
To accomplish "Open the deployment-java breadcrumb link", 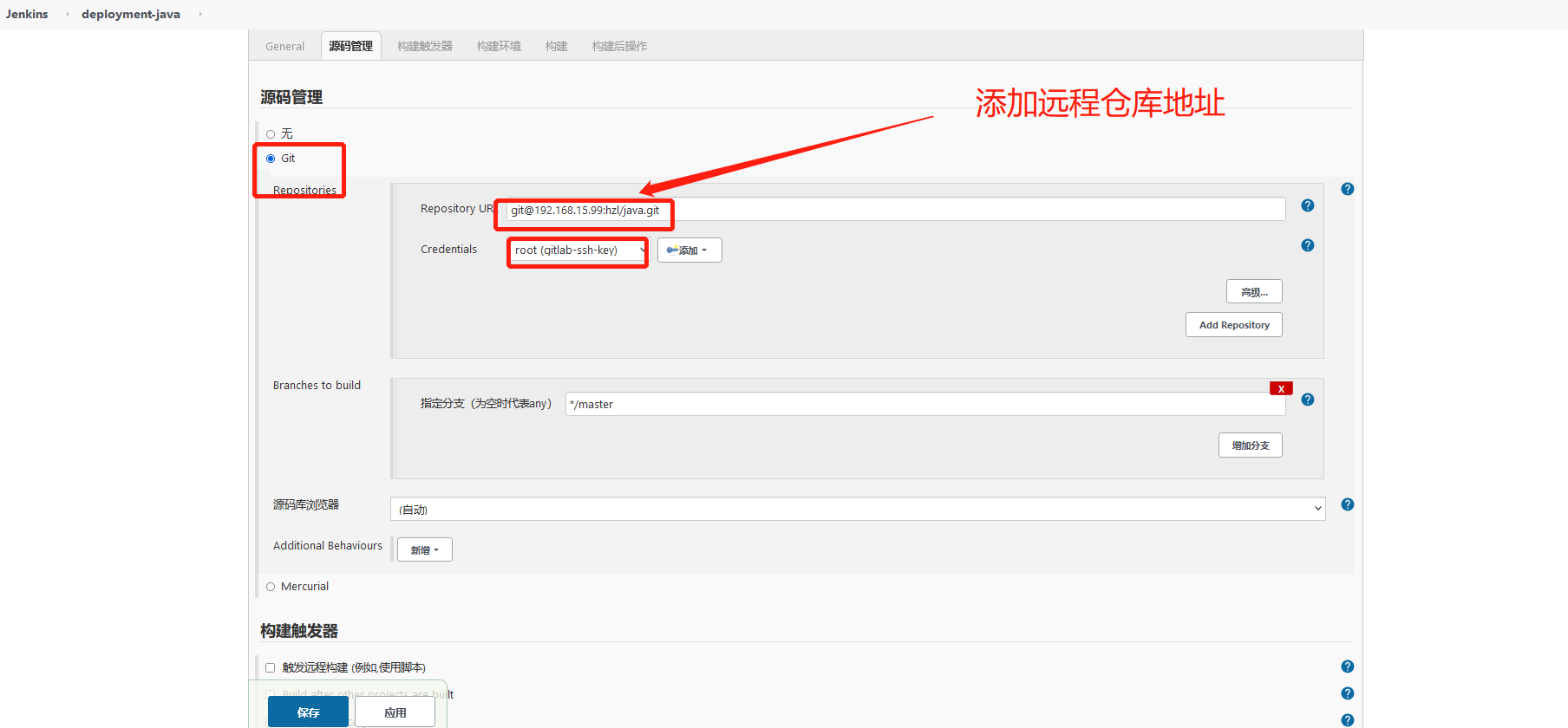I will click(131, 14).
